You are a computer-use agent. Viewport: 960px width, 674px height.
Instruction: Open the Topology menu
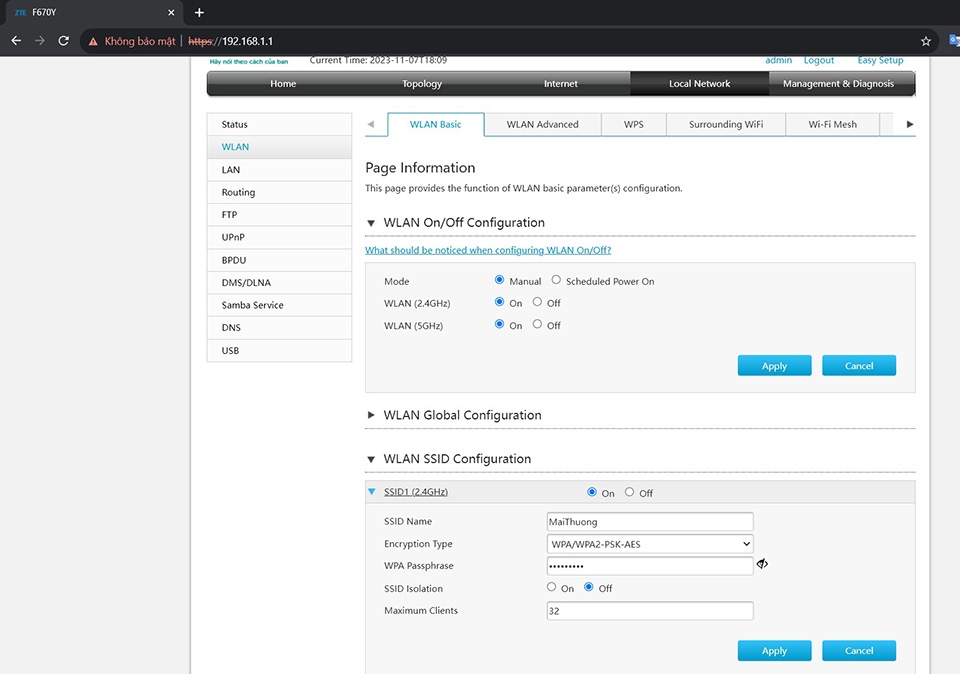coord(422,84)
